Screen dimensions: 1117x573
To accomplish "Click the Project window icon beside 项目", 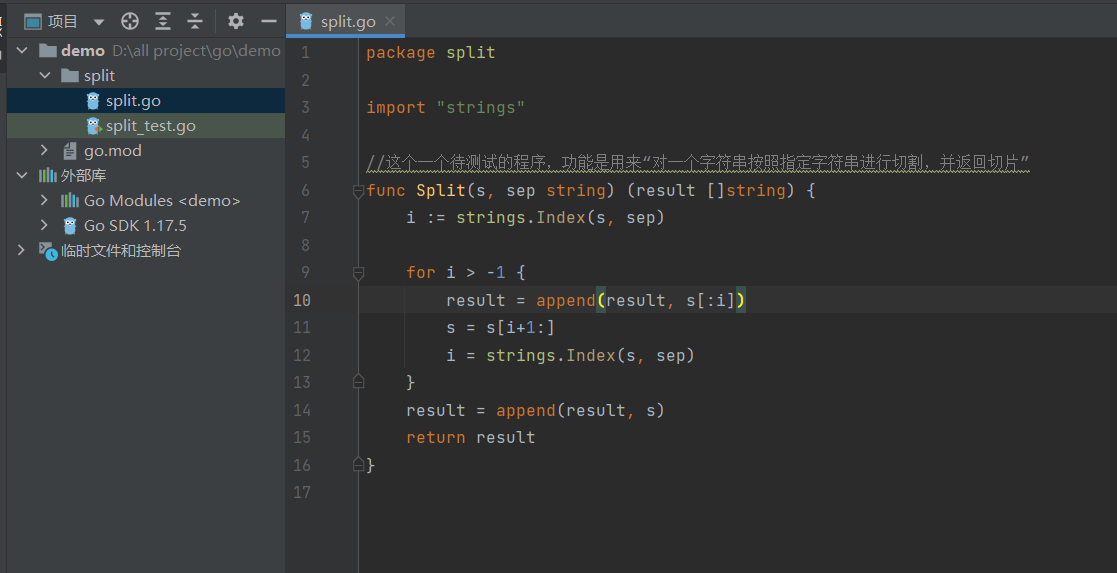I will tap(33, 21).
